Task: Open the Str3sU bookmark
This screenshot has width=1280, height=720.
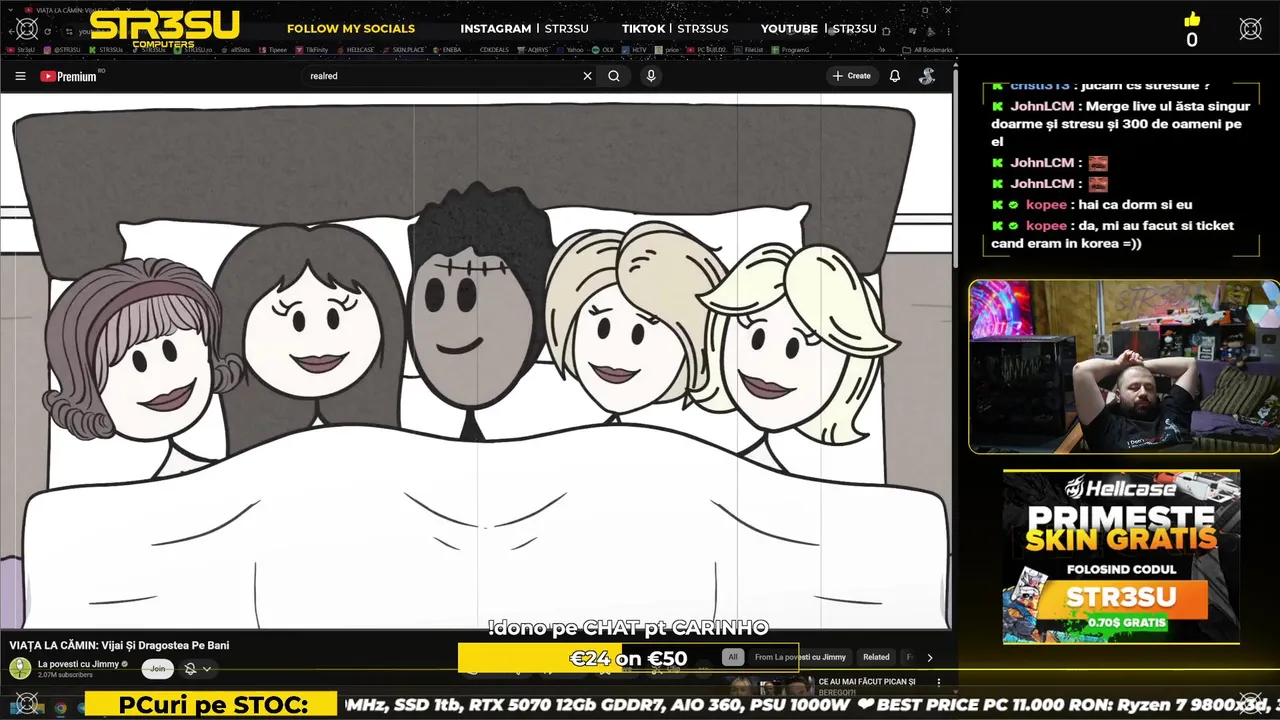Action: 21,49
